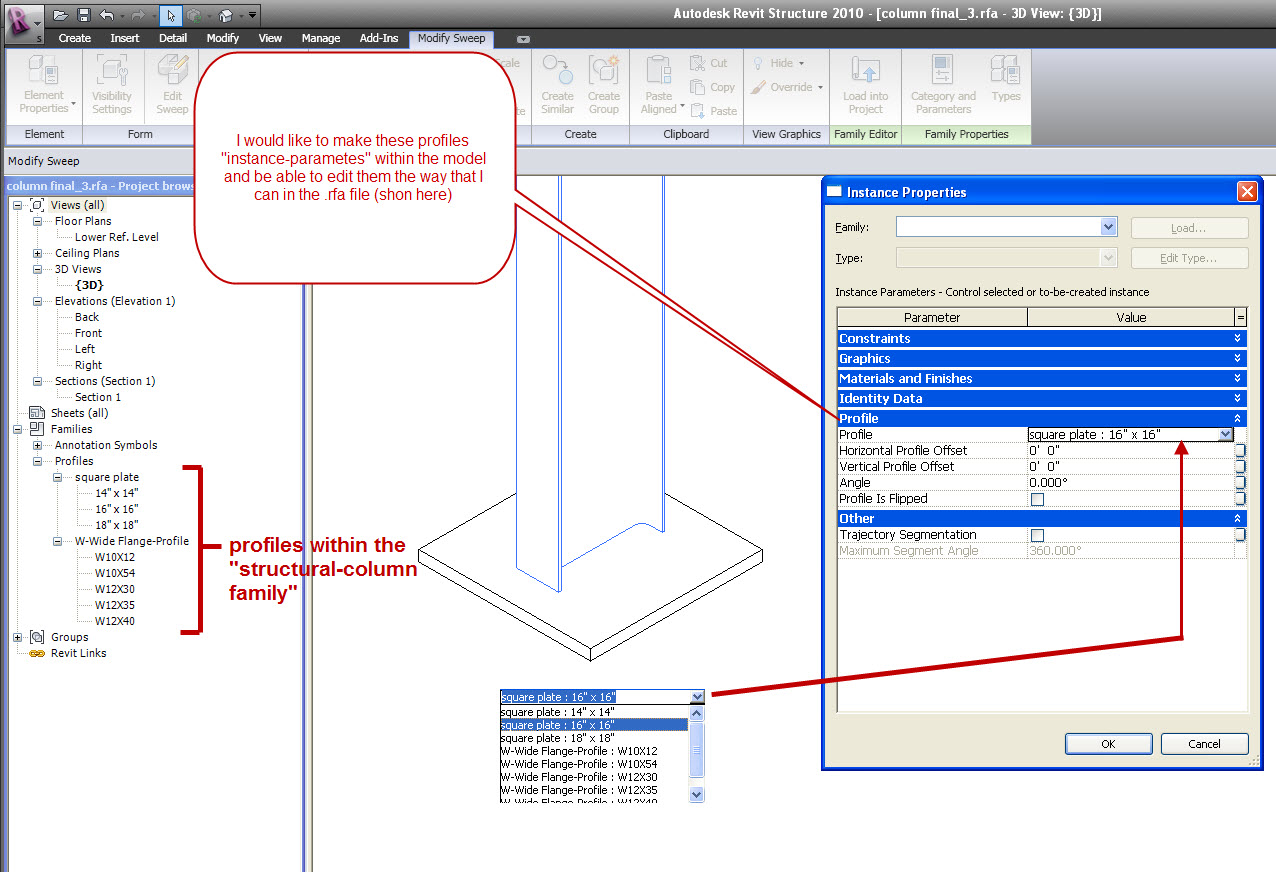Open the Manage ribbon tab
This screenshot has height=872, width=1276.
[321, 38]
